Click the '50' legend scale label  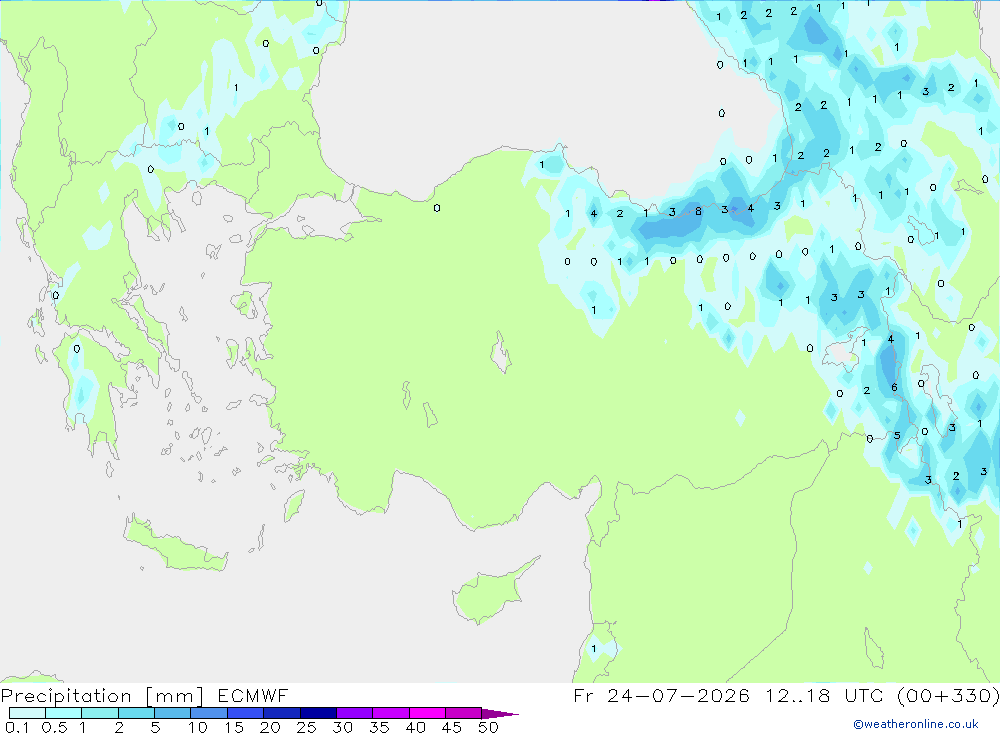[488, 727]
